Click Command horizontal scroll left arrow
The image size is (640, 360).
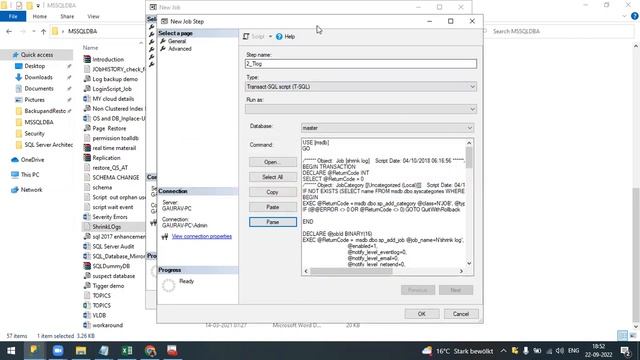pos(306,271)
